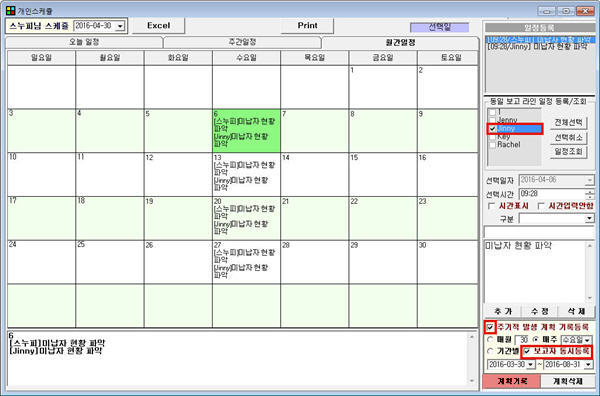
Task: Select the [09:28/Jinny] entry in 일정등록 list
Action: pos(537,47)
